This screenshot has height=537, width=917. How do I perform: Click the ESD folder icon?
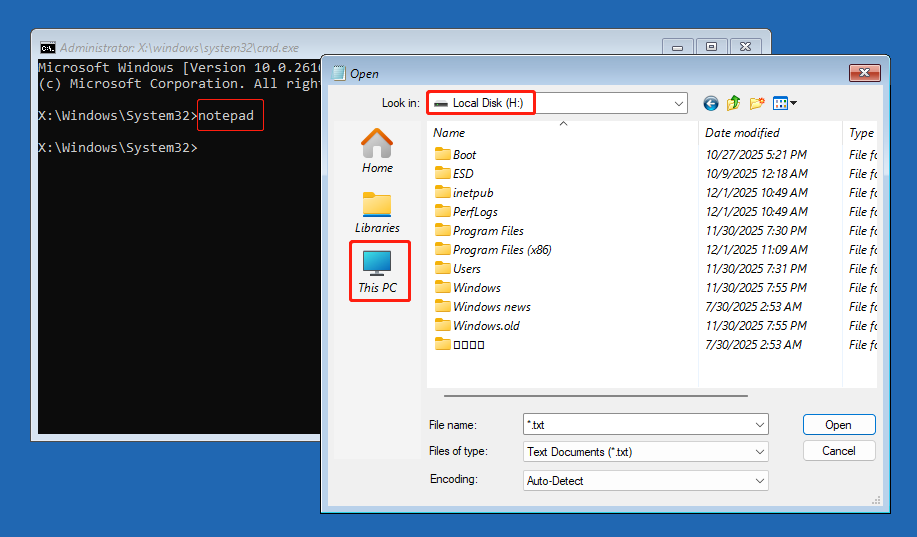click(x=443, y=173)
